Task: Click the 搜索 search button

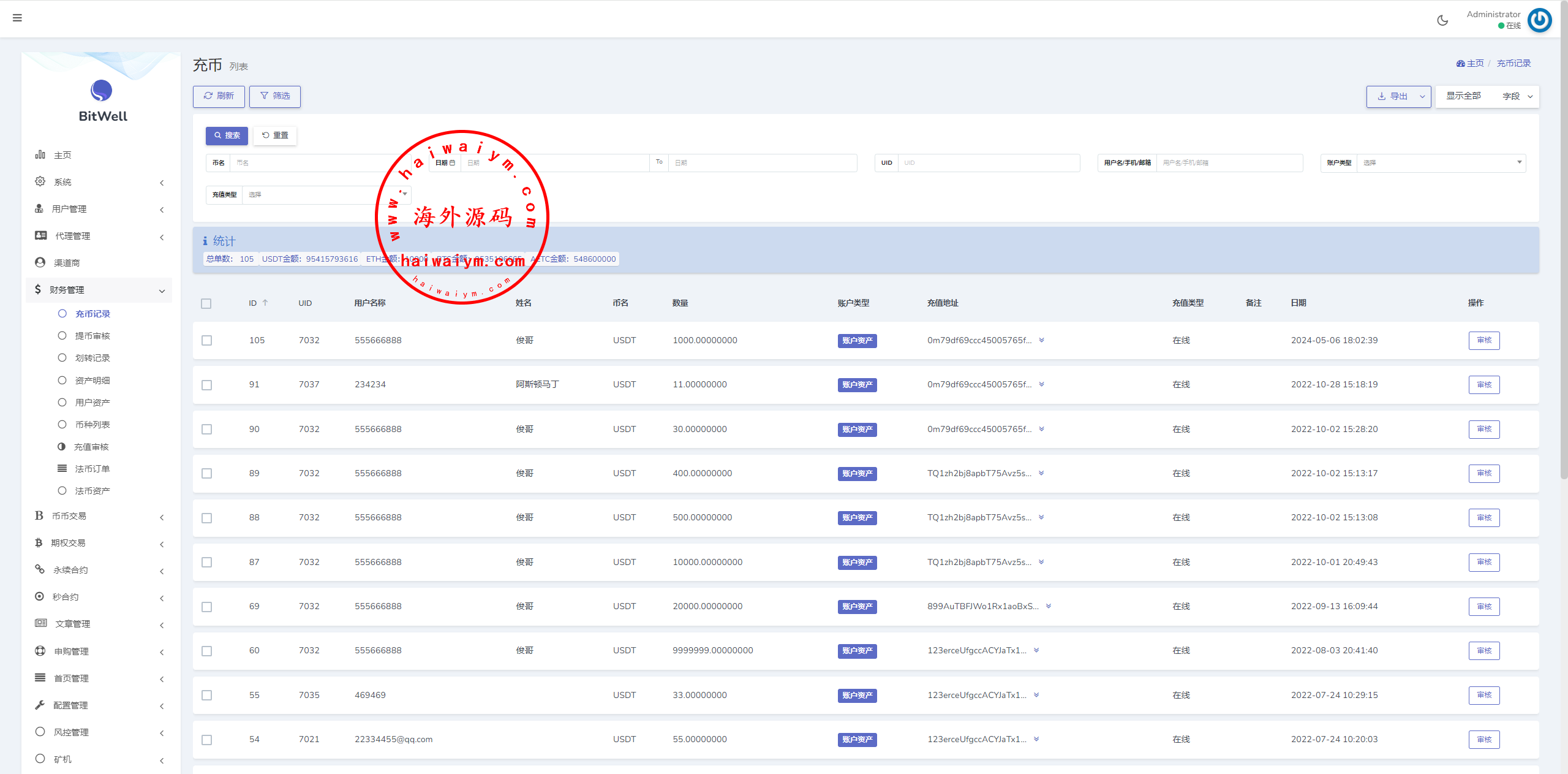Action: (x=227, y=135)
